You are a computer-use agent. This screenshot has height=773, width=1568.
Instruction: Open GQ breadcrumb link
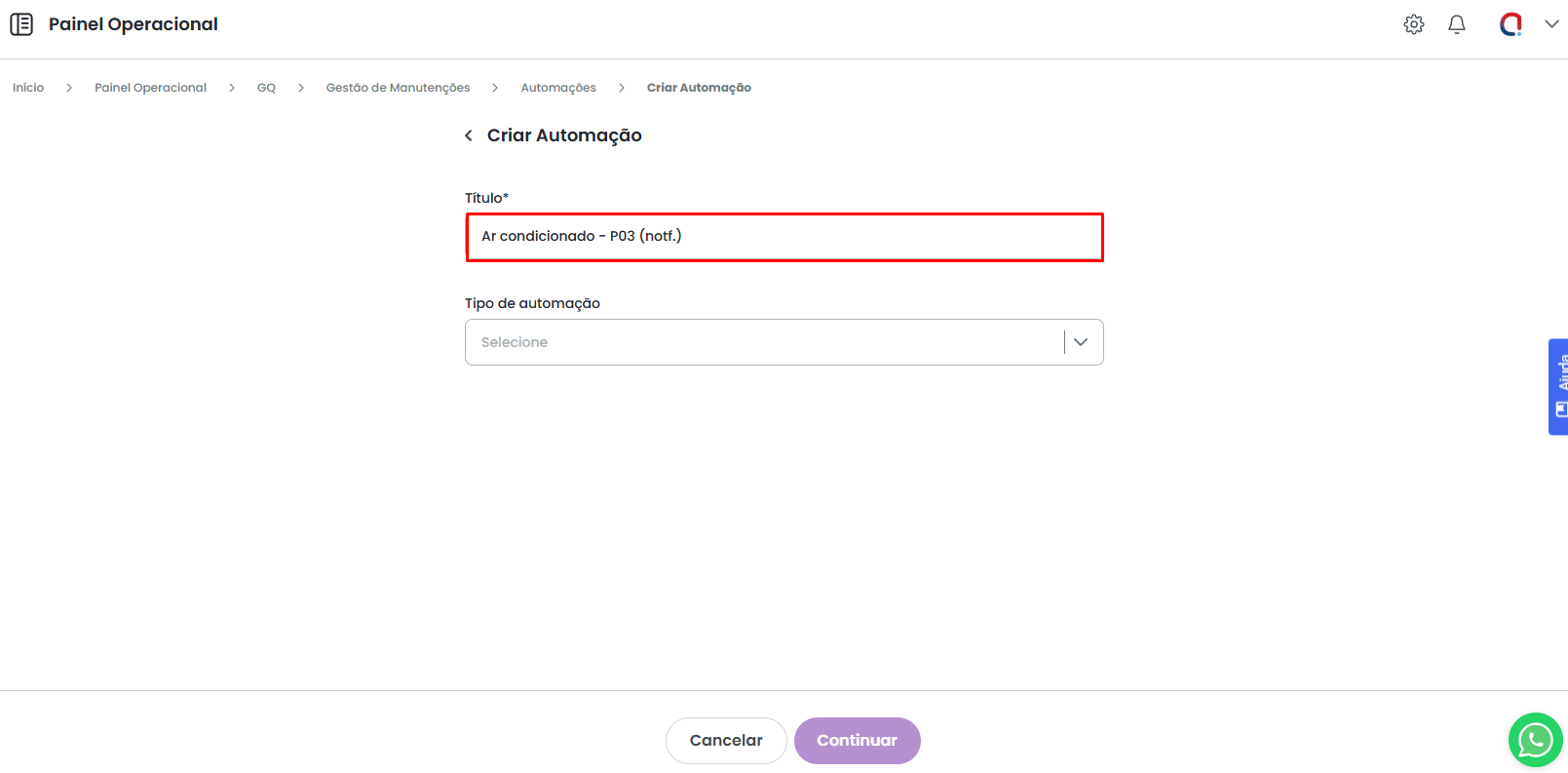[x=266, y=88]
